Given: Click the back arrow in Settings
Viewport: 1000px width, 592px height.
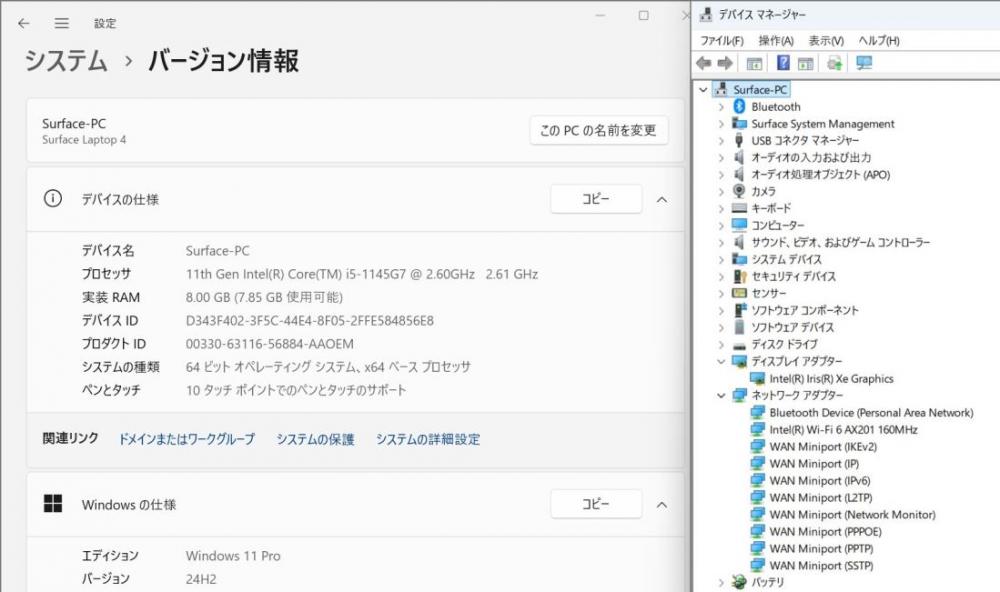Looking at the screenshot, I should point(24,24).
